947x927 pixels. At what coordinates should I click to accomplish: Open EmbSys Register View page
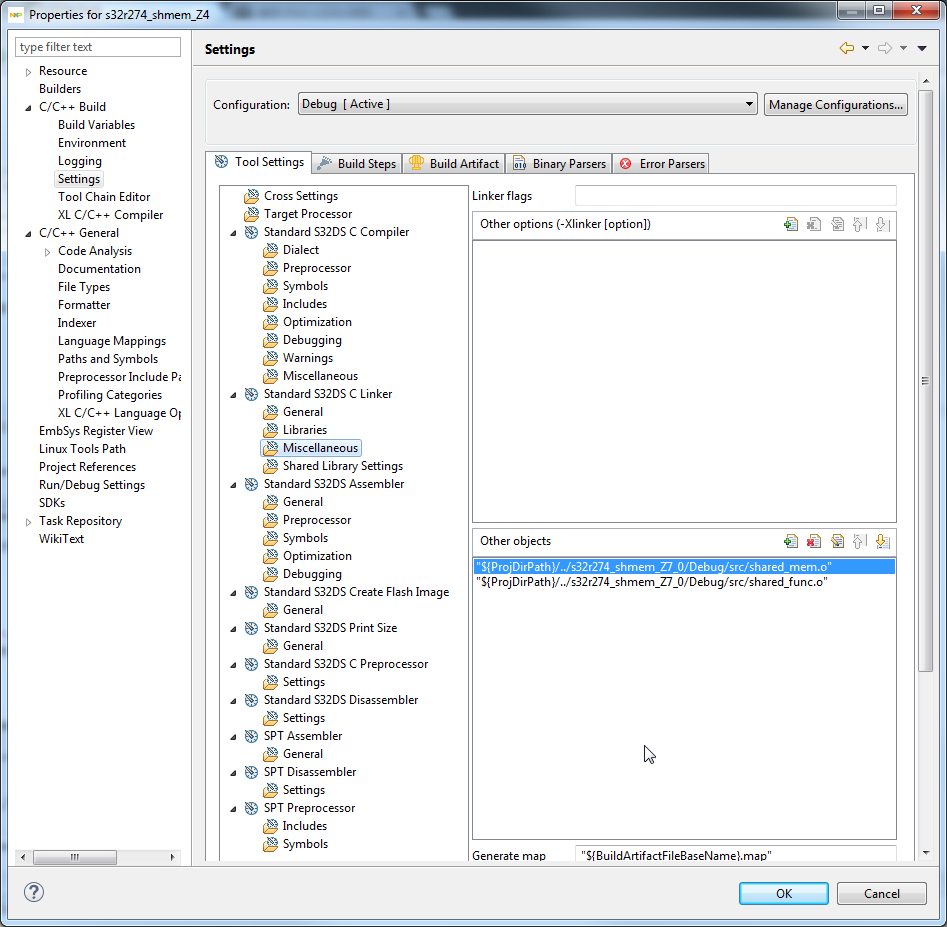[95, 431]
